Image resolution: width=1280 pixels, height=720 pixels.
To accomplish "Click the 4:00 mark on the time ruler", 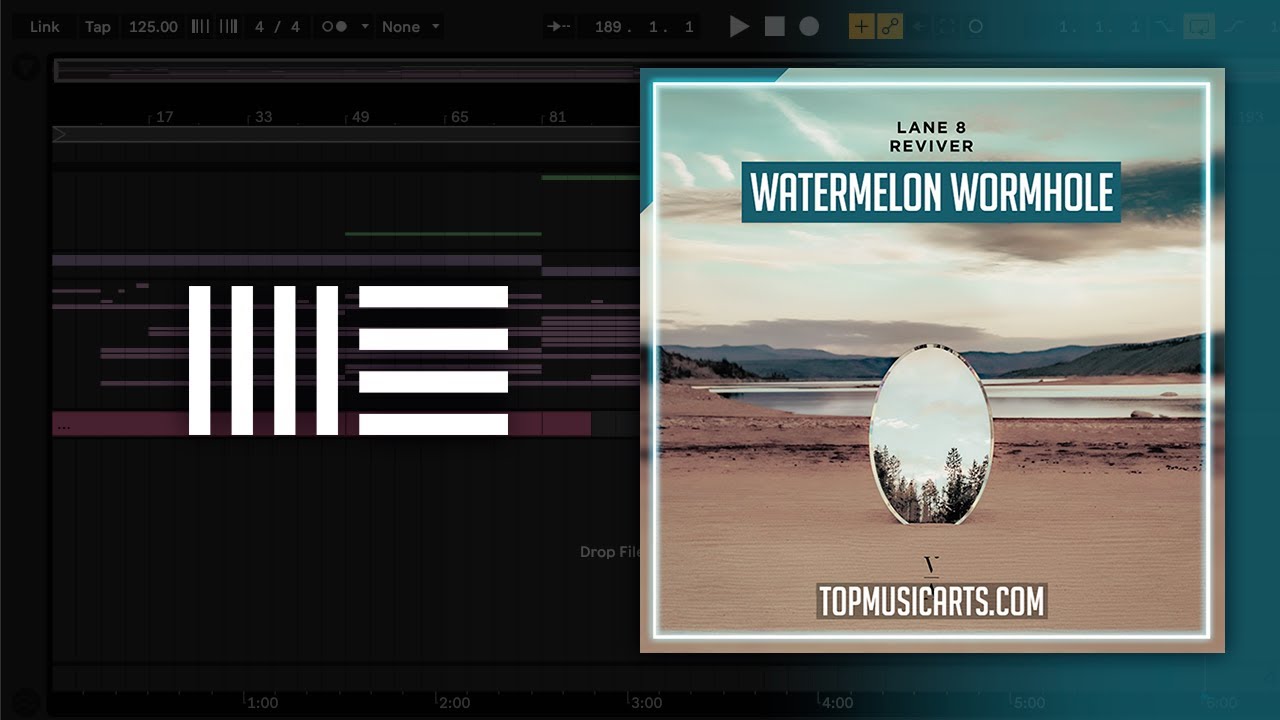I will 837,703.
